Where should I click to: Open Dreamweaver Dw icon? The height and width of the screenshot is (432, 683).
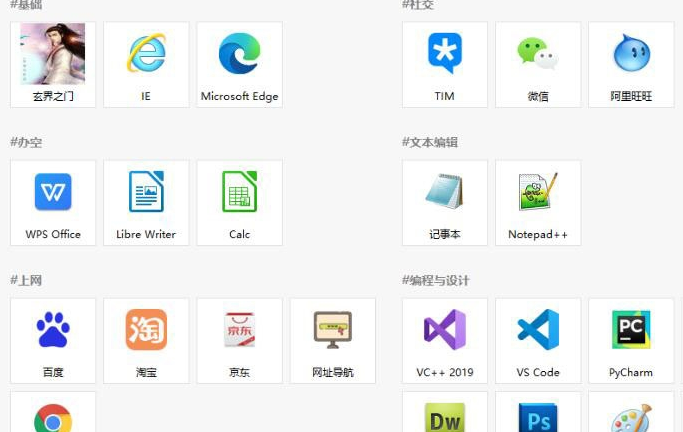coord(445,418)
